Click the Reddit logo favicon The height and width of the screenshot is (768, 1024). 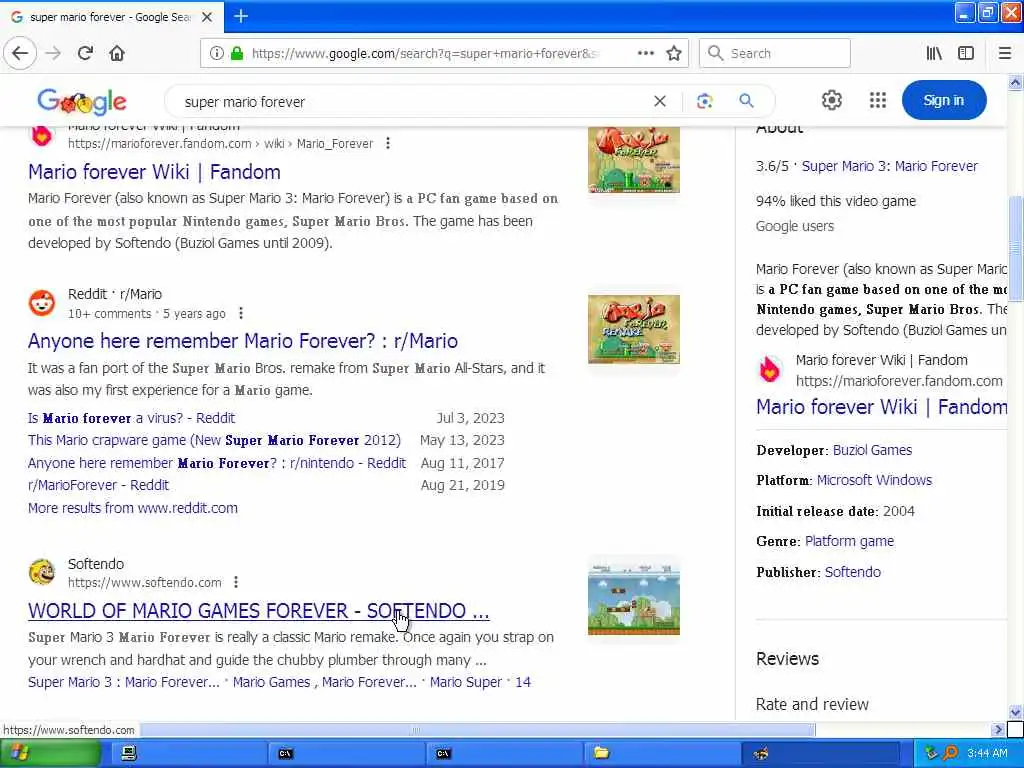point(42,303)
